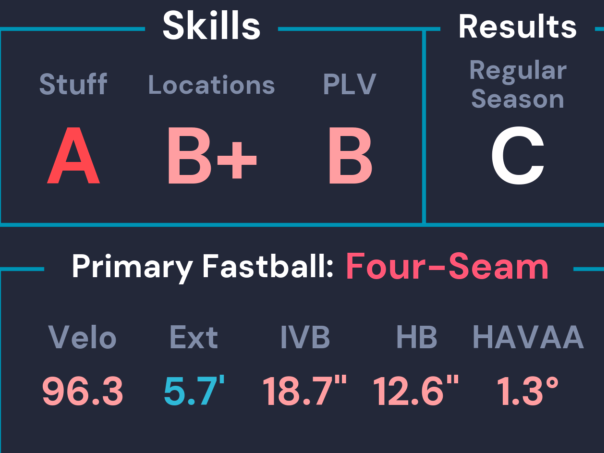Click the Results section heading

(x=517, y=27)
